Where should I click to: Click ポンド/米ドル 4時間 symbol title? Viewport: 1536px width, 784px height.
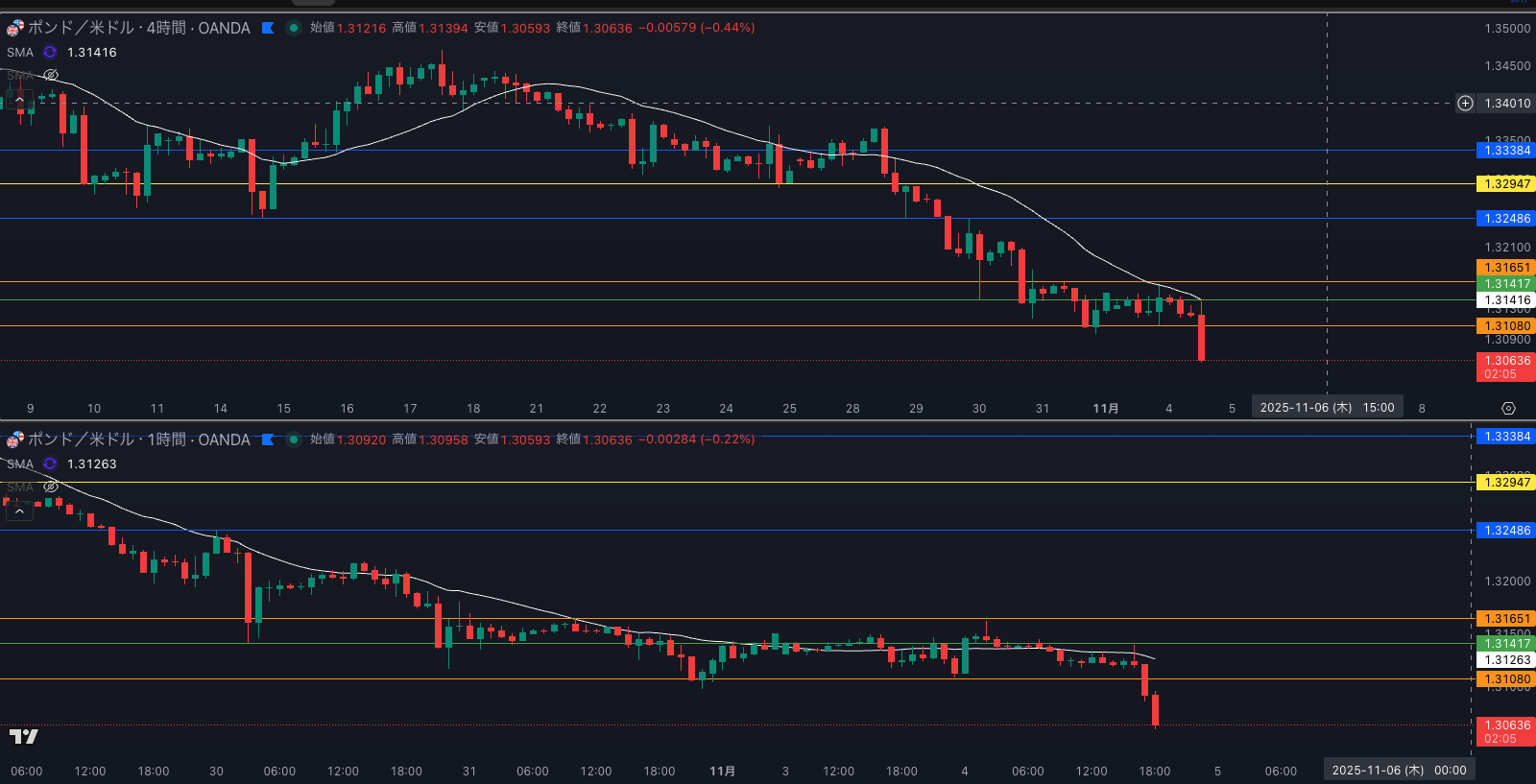pyautogui.click(x=138, y=28)
